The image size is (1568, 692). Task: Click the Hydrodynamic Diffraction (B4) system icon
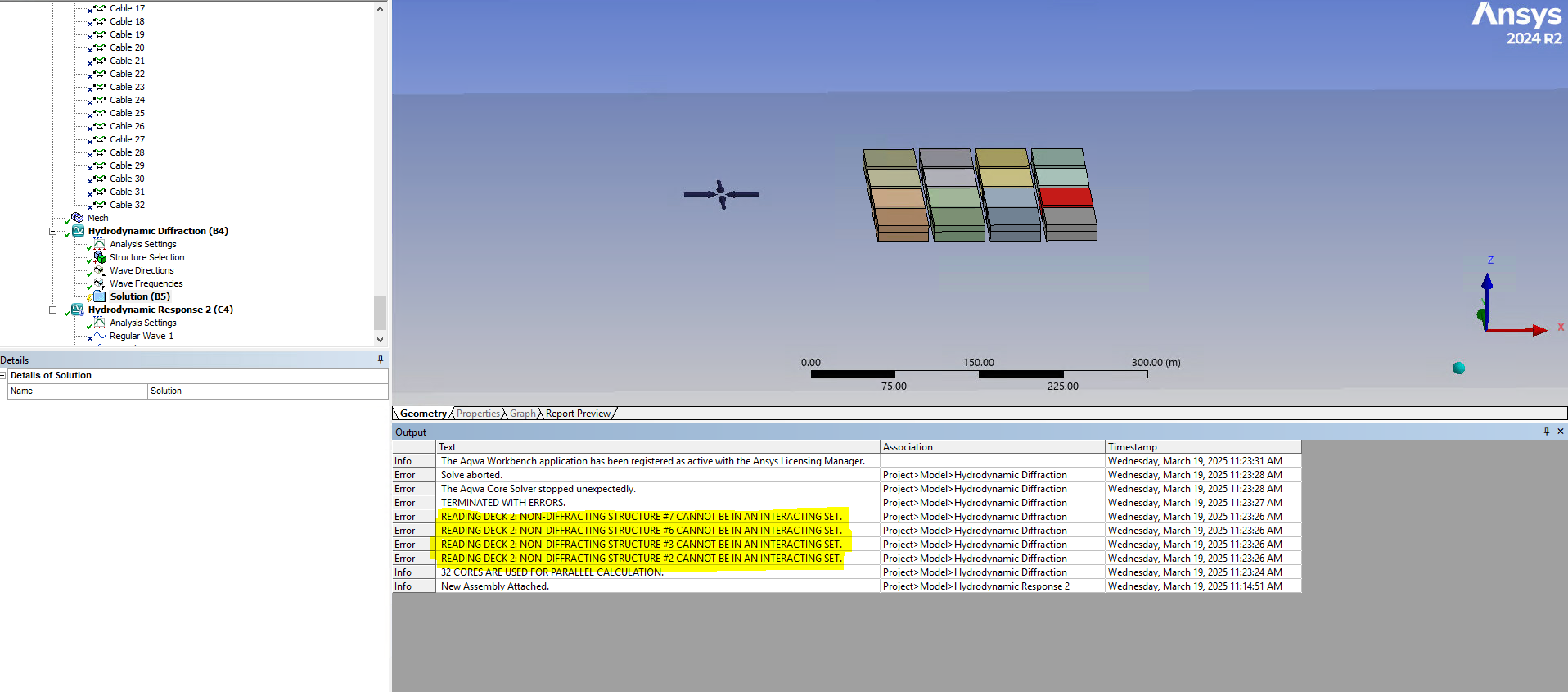coord(78,231)
